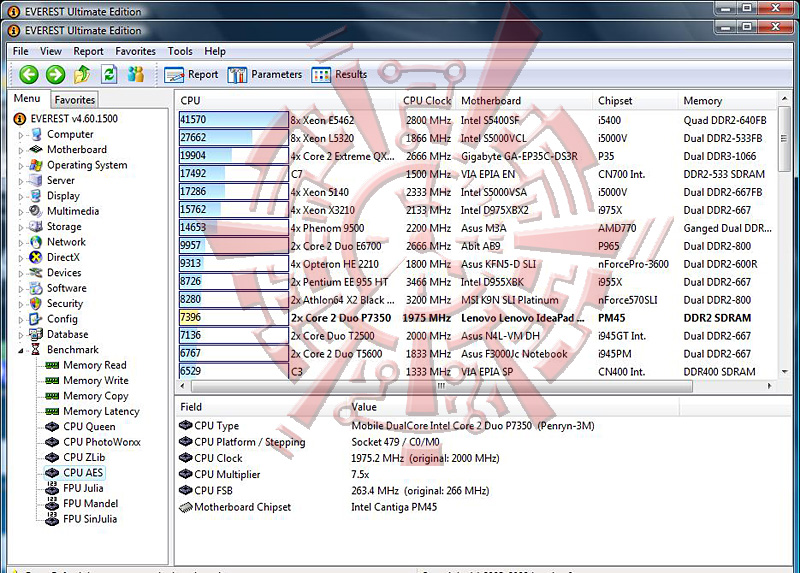This screenshot has width=800, height=573.
Task: Expand the Storage tree node
Action: tap(21, 228)
